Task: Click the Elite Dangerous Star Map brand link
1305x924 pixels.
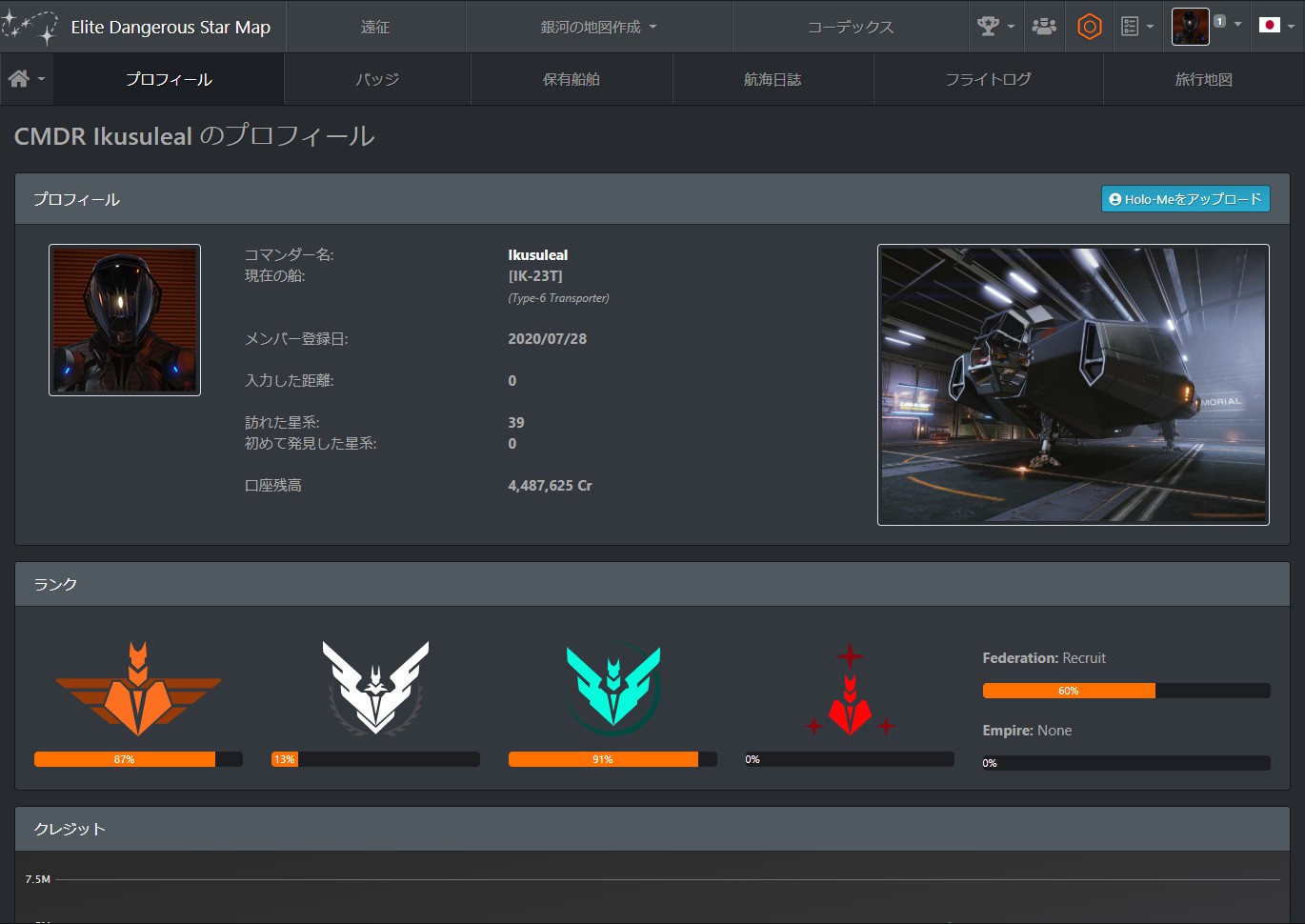Action: pos(171,27)
